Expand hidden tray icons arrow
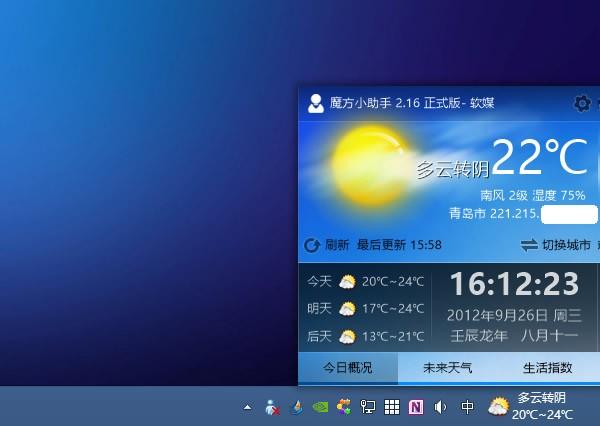 click(x=247, y=407)
